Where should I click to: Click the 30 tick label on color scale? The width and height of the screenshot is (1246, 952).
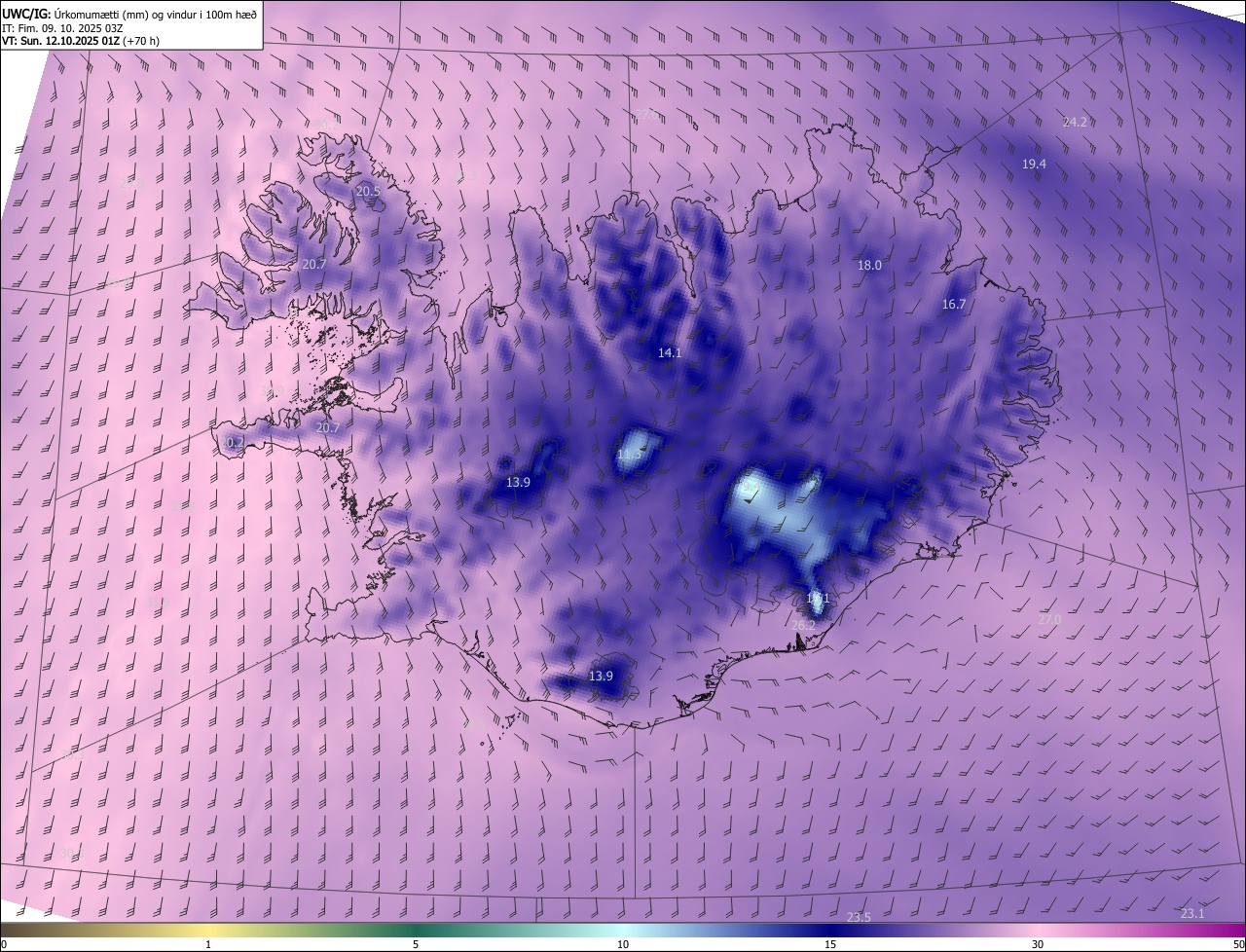coord(1038,944)
